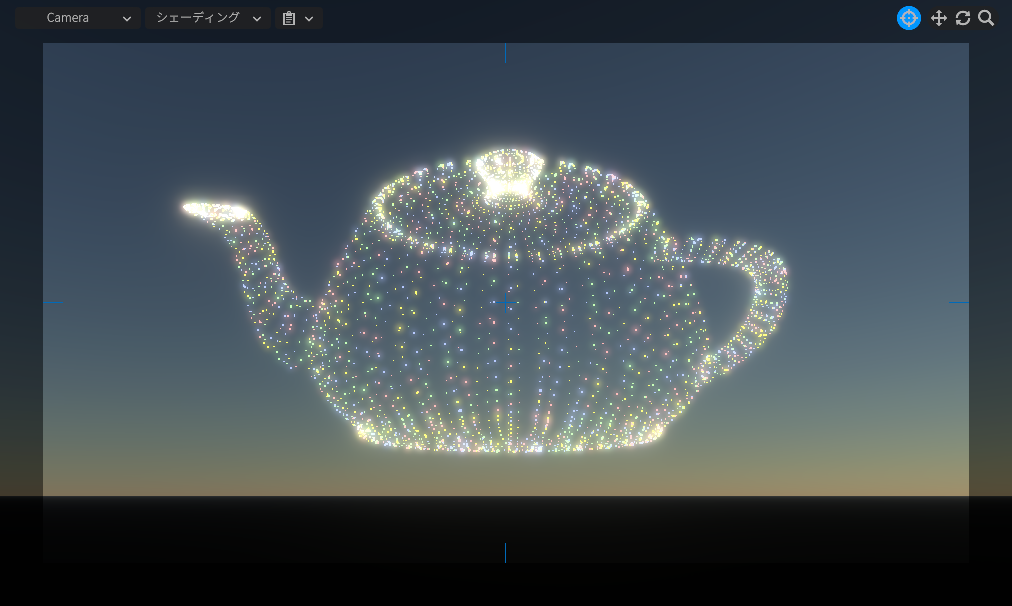Click the bottom center frame tick mark
Image resolution: width=1012 pixels, height=606 pixels.
pos(505,552)
